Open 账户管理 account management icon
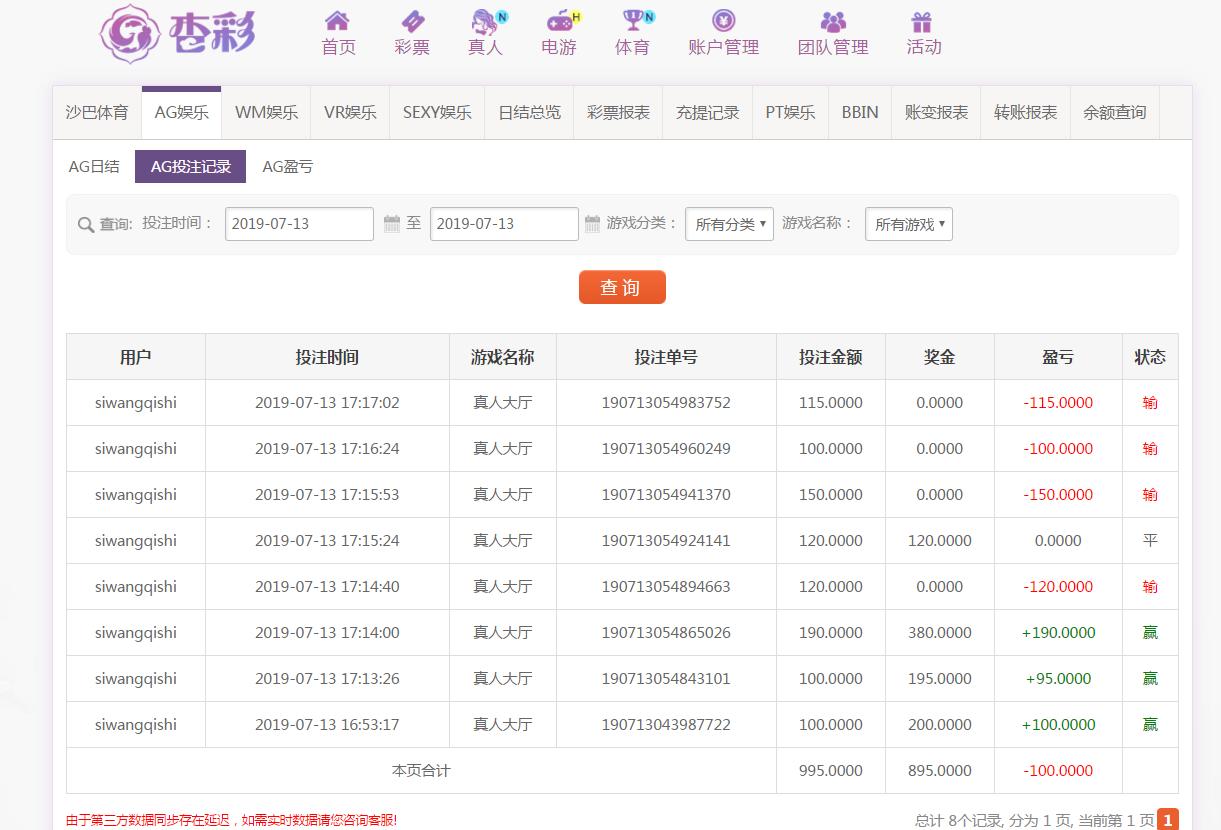The width and height of the screenshot is (1221, 830). click(723, 21)
